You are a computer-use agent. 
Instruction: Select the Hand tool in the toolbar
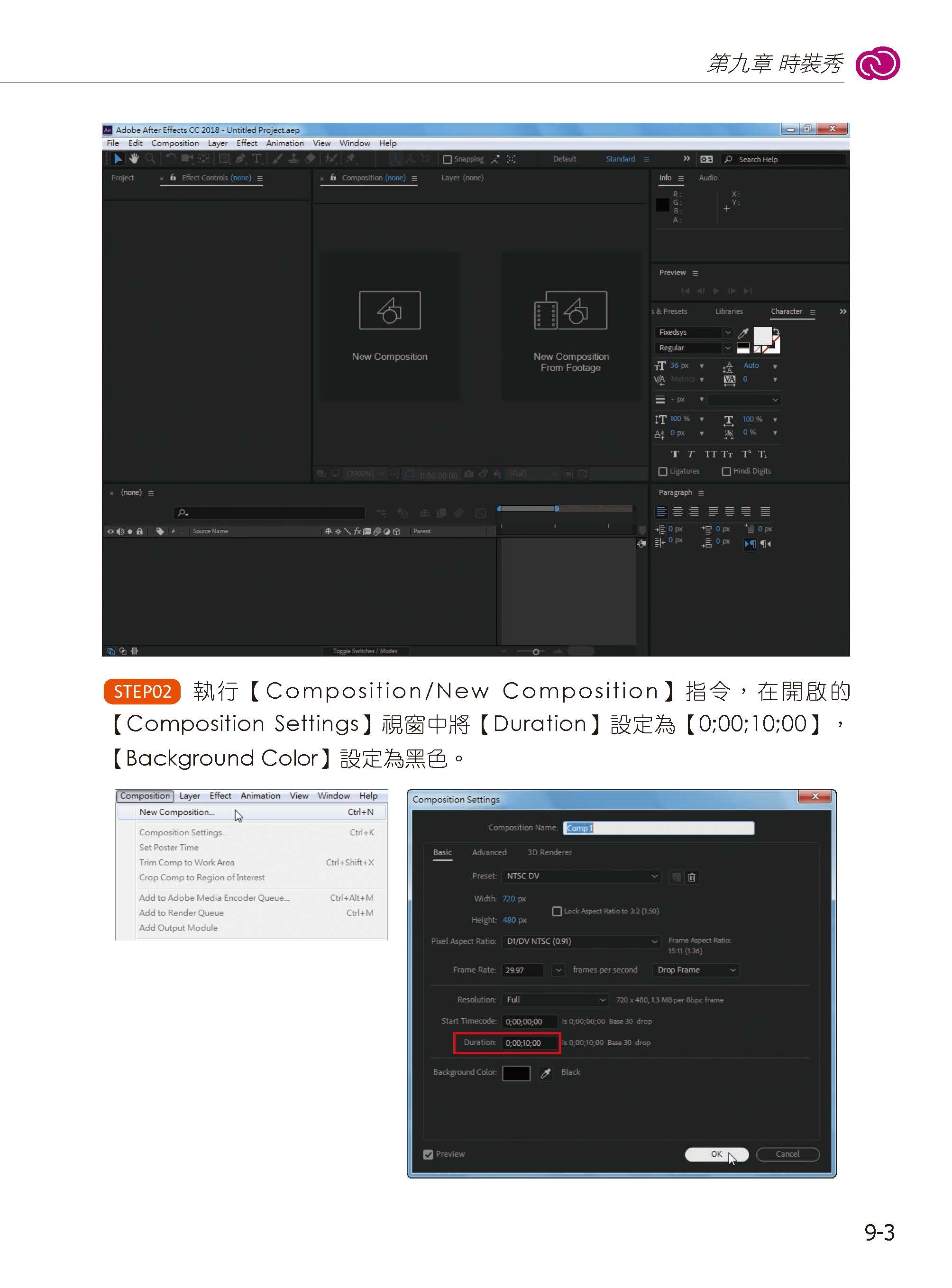(x=134, y=158)
